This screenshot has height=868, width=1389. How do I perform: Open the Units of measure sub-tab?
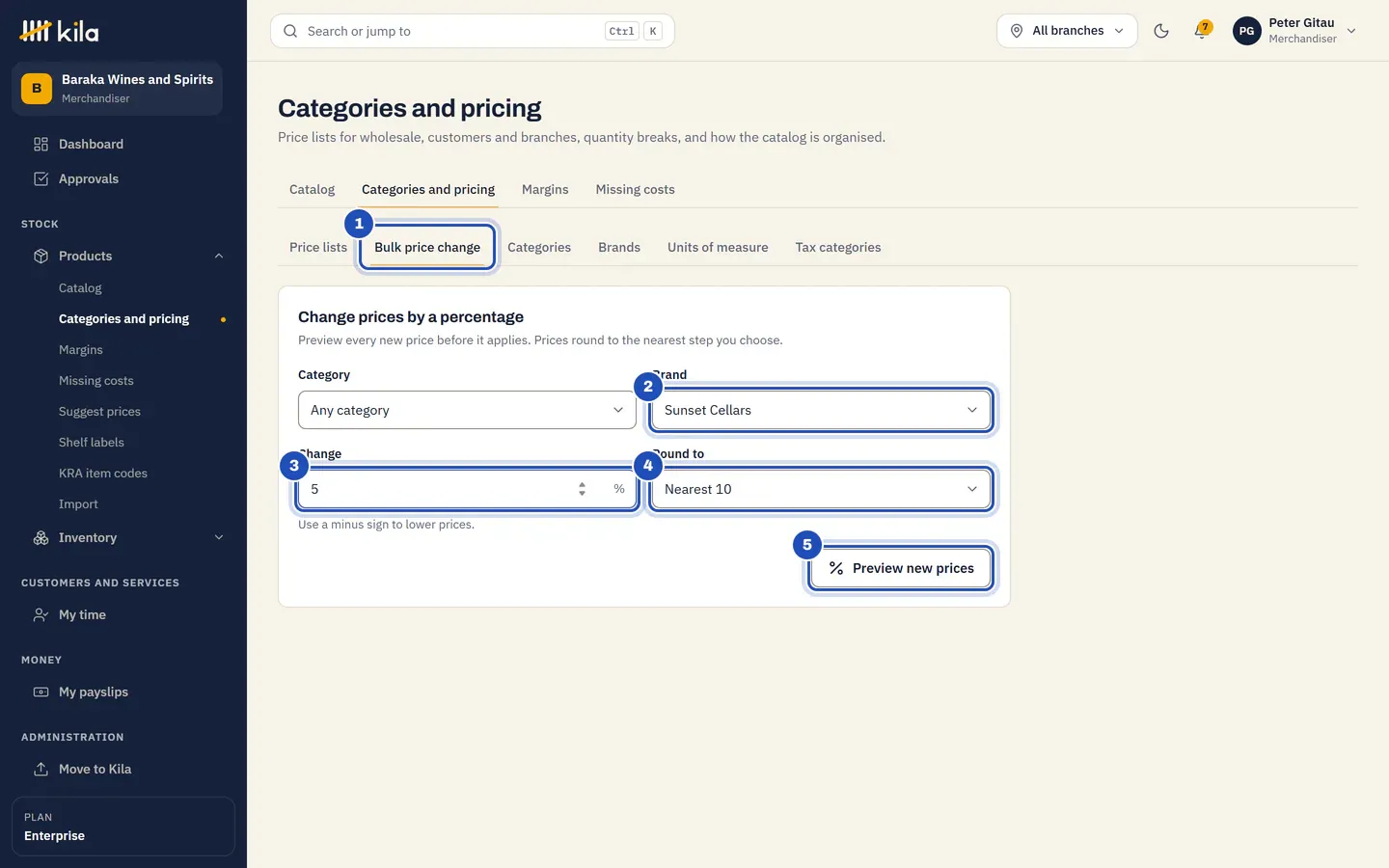click(x=718, y=247)
